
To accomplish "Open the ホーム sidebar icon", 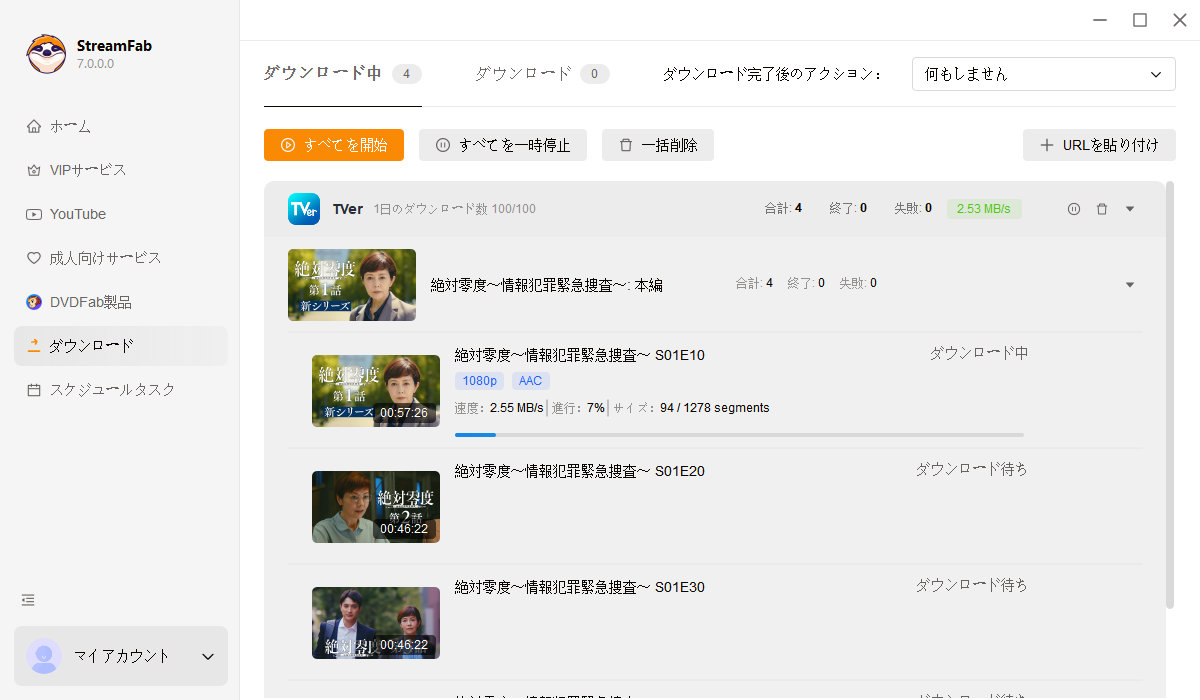I will pyautogui.click(x=34, y=126).
